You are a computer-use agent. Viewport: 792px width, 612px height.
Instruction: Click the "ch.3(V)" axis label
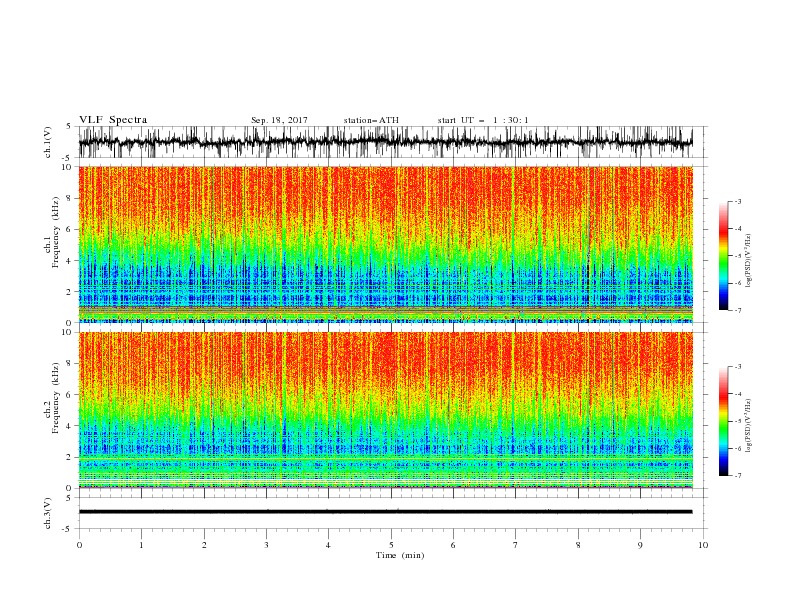pos(48,513)
